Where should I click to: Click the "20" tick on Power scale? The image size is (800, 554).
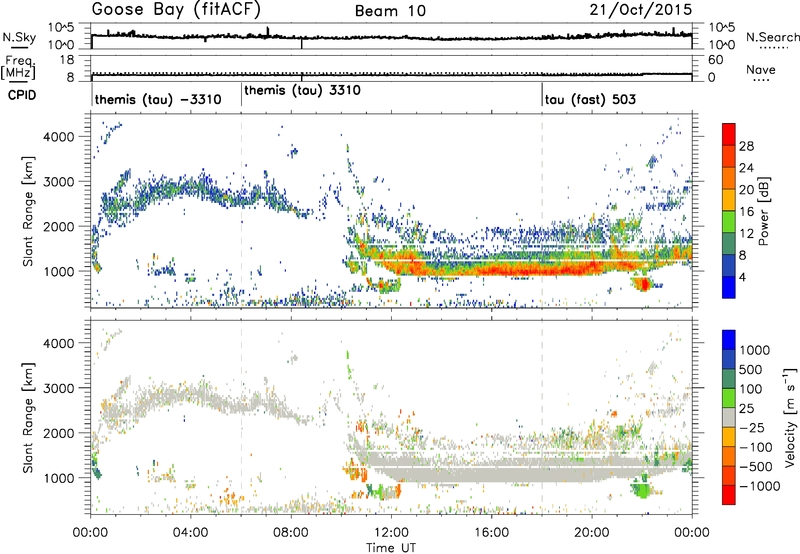746,190
